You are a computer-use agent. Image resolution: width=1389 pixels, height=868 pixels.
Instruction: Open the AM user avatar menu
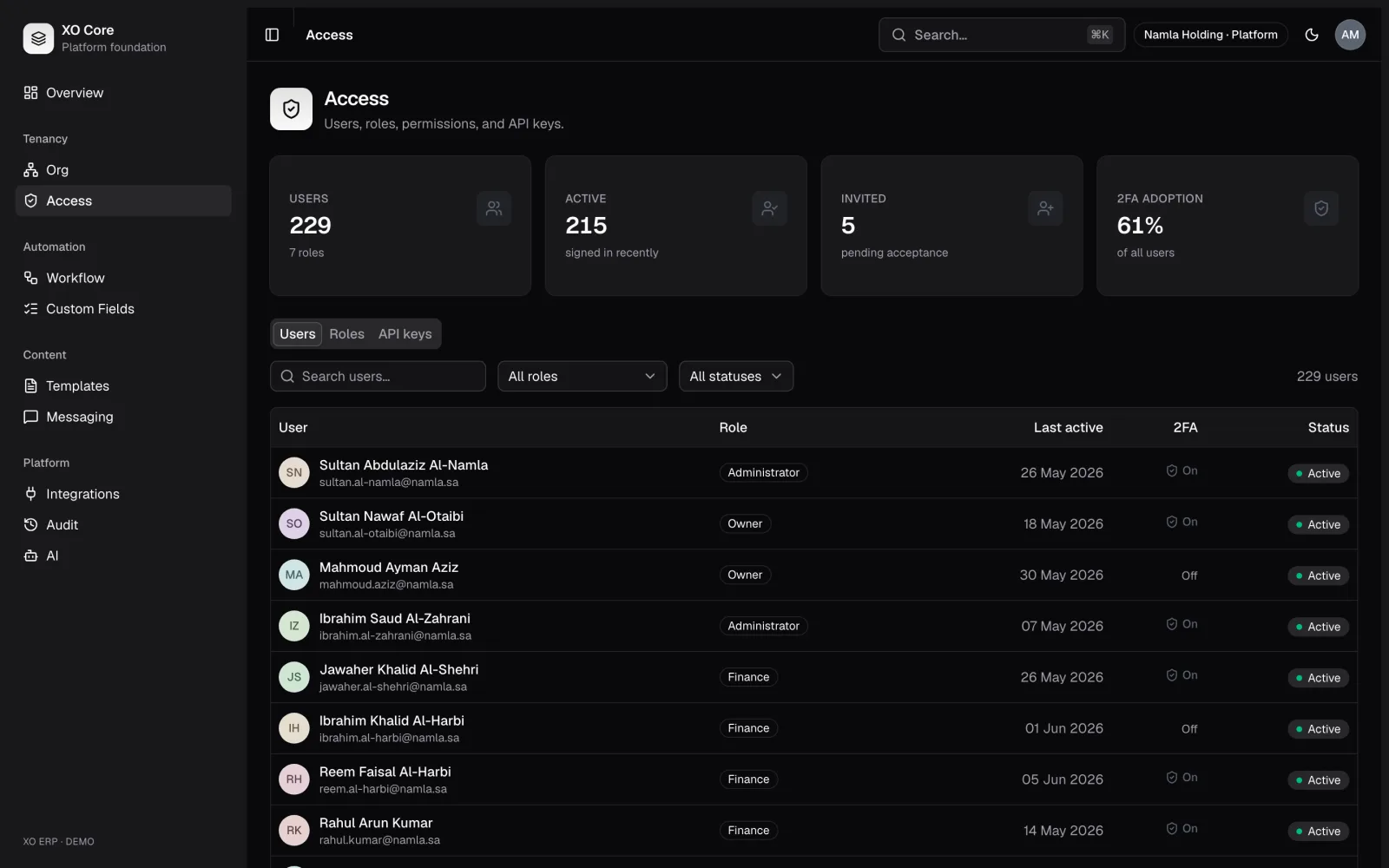[1350, 35]
